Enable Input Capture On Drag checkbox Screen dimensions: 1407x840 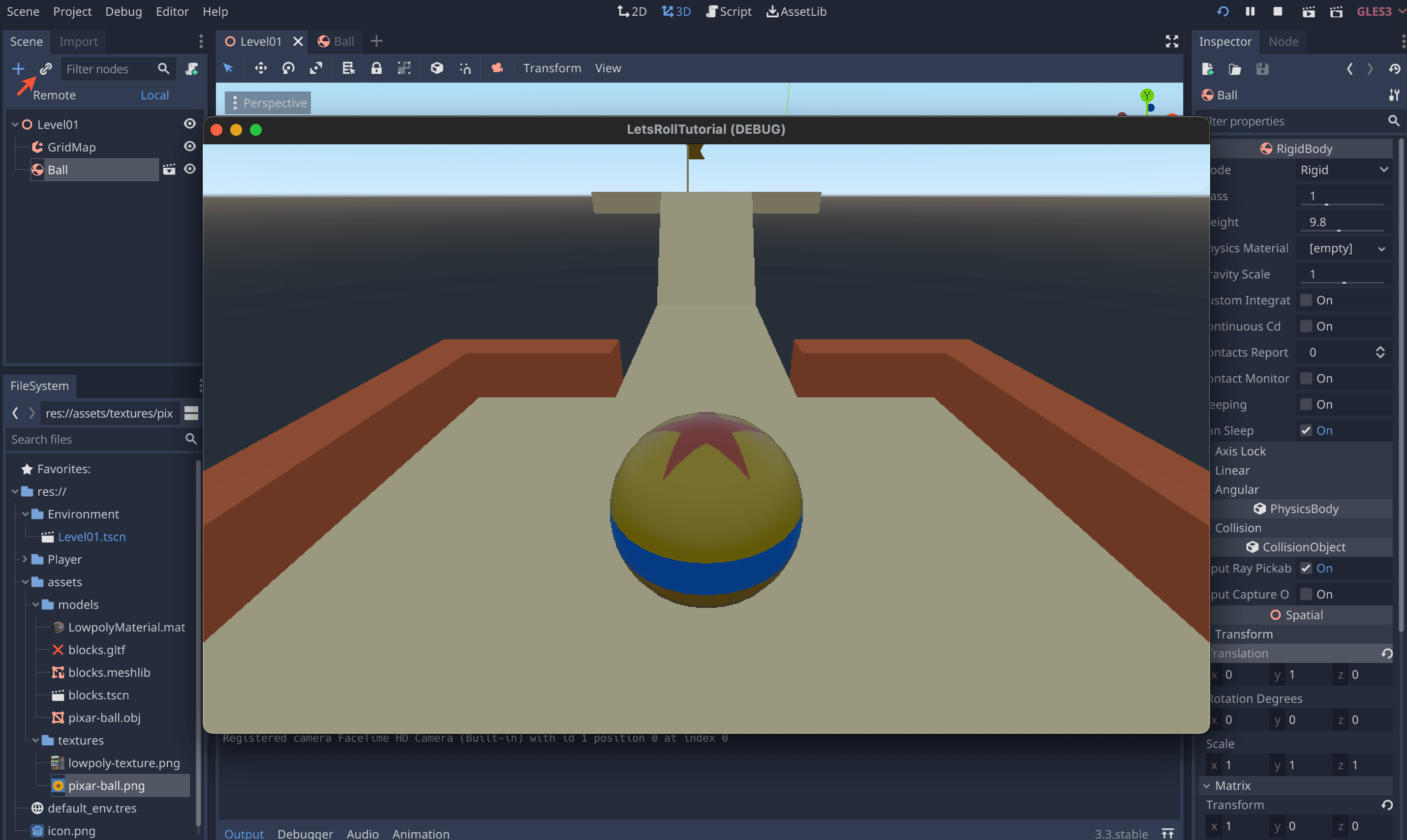coord(1306,594)
